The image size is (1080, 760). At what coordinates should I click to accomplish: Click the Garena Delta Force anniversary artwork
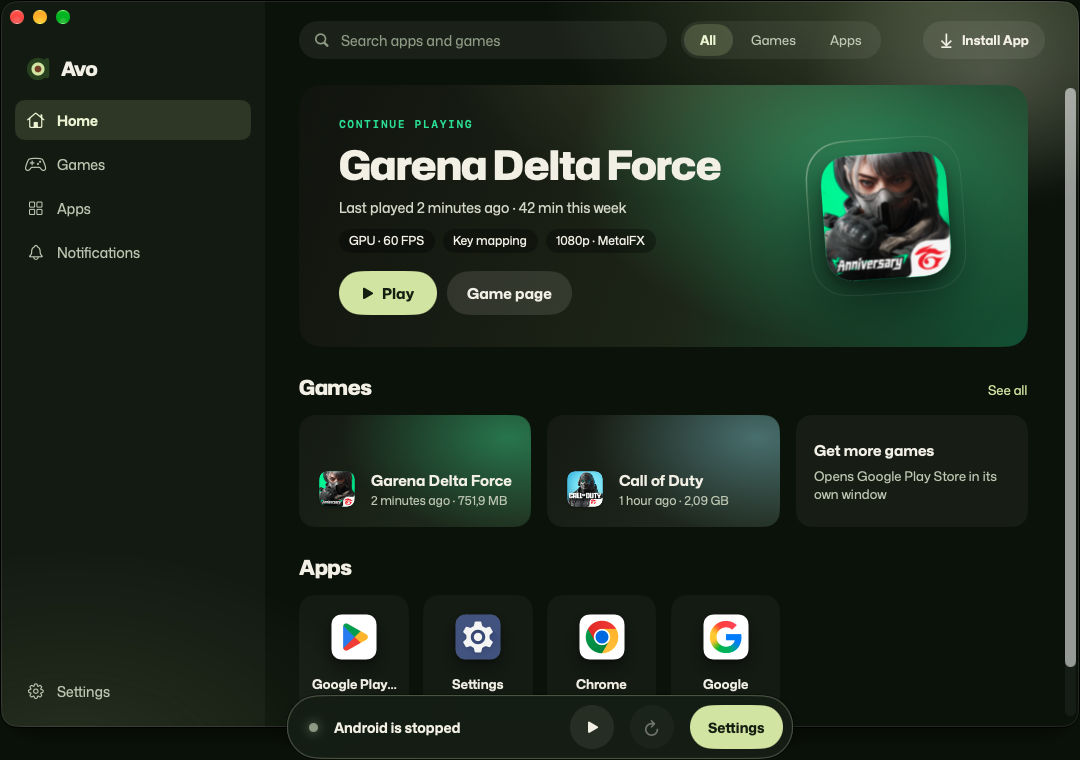886,216
